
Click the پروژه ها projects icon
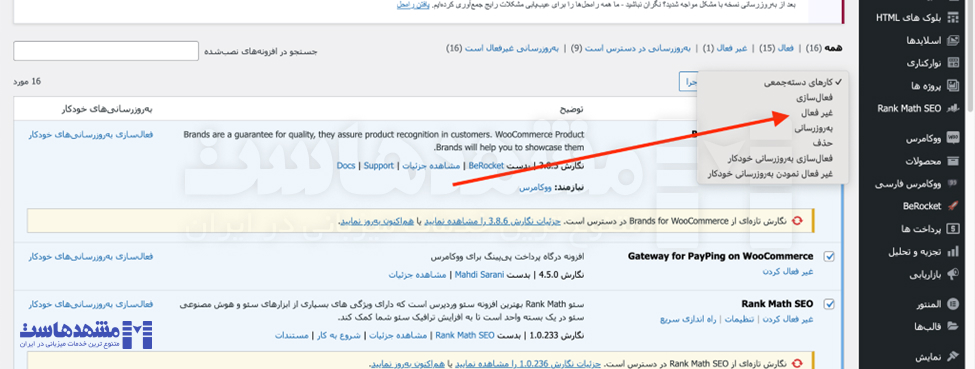click(x=952, y=85)
